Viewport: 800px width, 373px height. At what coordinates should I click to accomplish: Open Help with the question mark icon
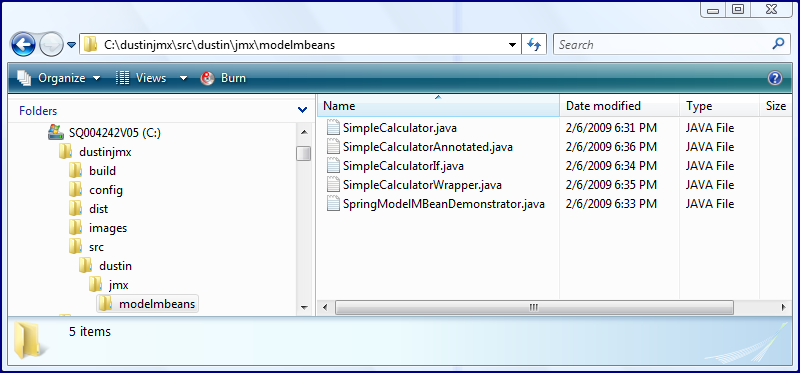(x=774, y=78)
